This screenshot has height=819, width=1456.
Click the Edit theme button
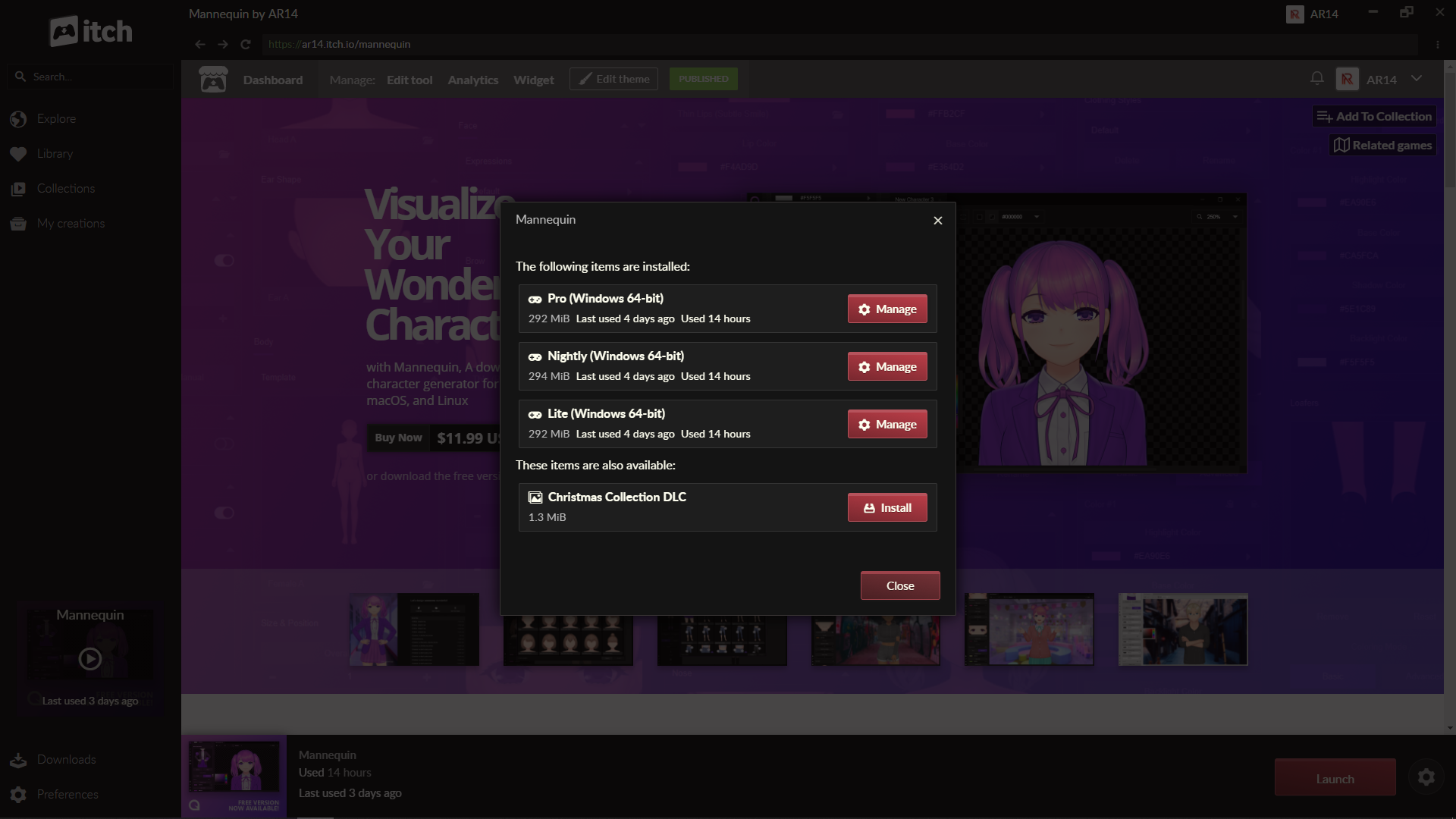click(614, 79)
